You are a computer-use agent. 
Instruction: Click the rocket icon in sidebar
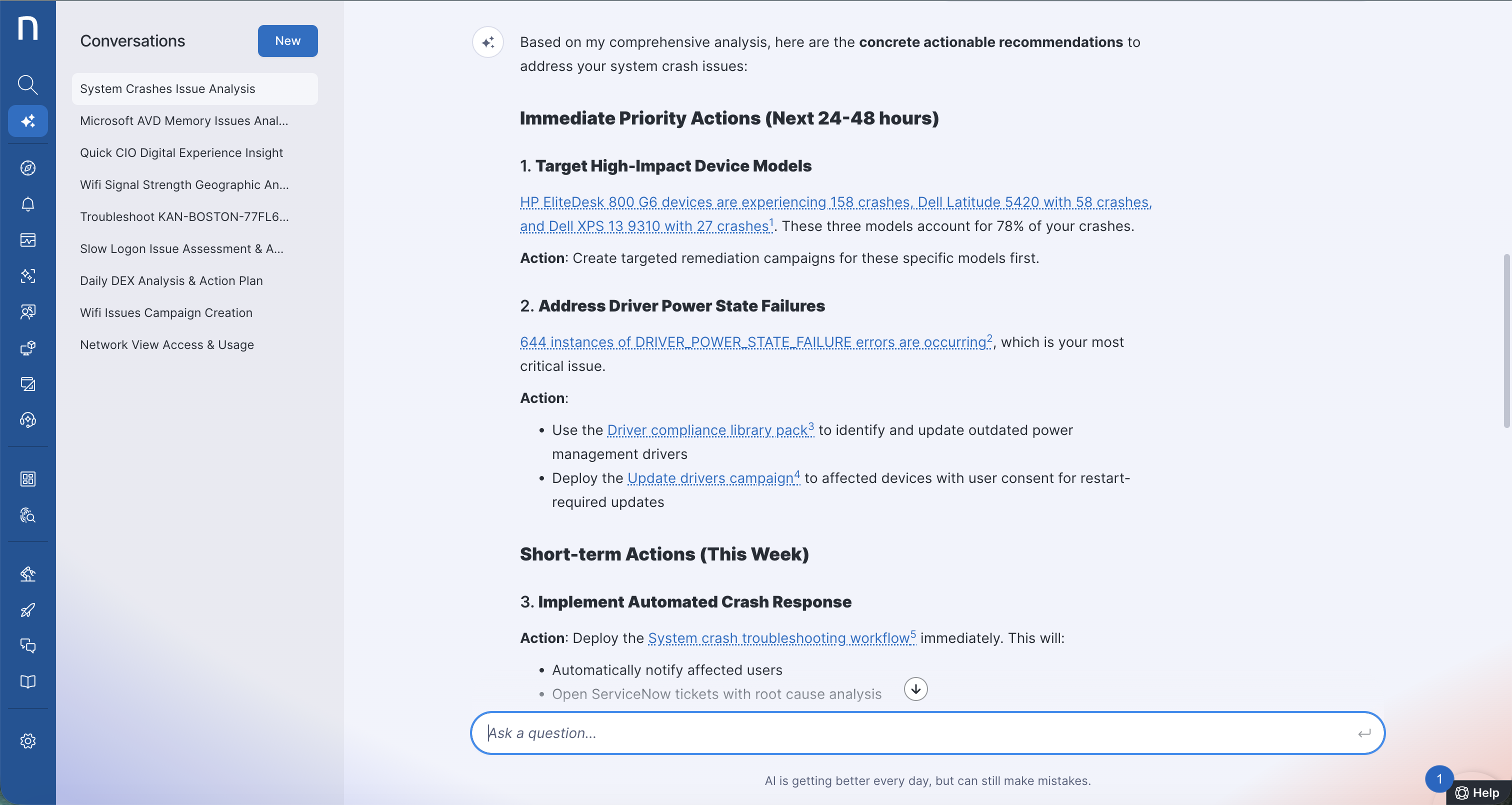[x=27, y=610]
